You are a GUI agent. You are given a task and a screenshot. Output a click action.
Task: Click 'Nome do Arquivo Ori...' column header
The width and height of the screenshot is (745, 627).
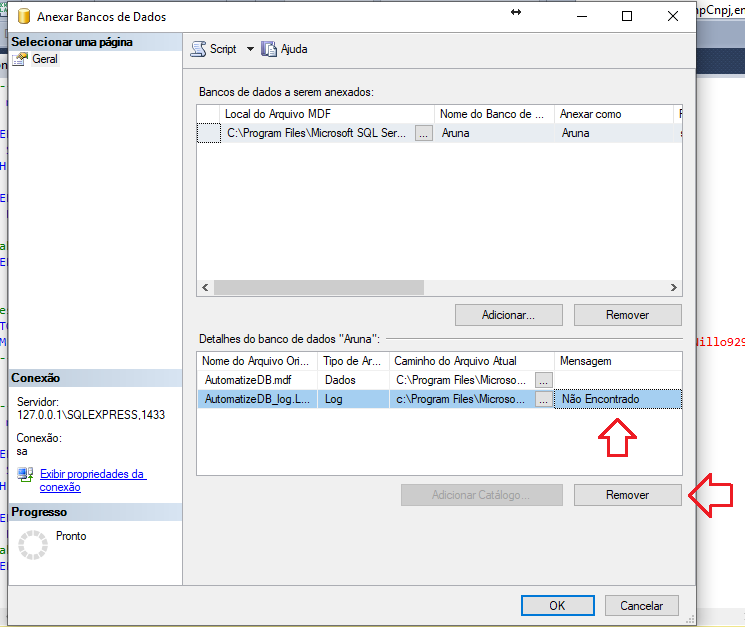(257, 361)
